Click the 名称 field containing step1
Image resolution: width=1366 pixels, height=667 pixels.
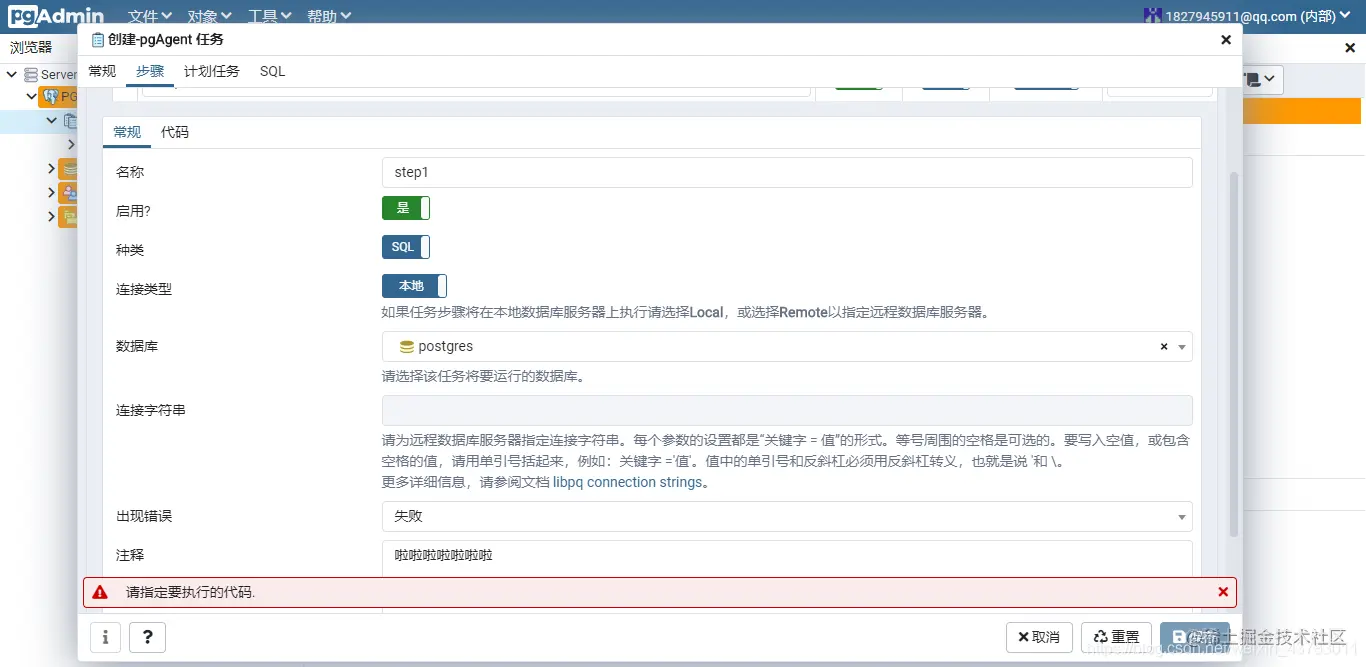pyautogui.click(x=787, y=172)
